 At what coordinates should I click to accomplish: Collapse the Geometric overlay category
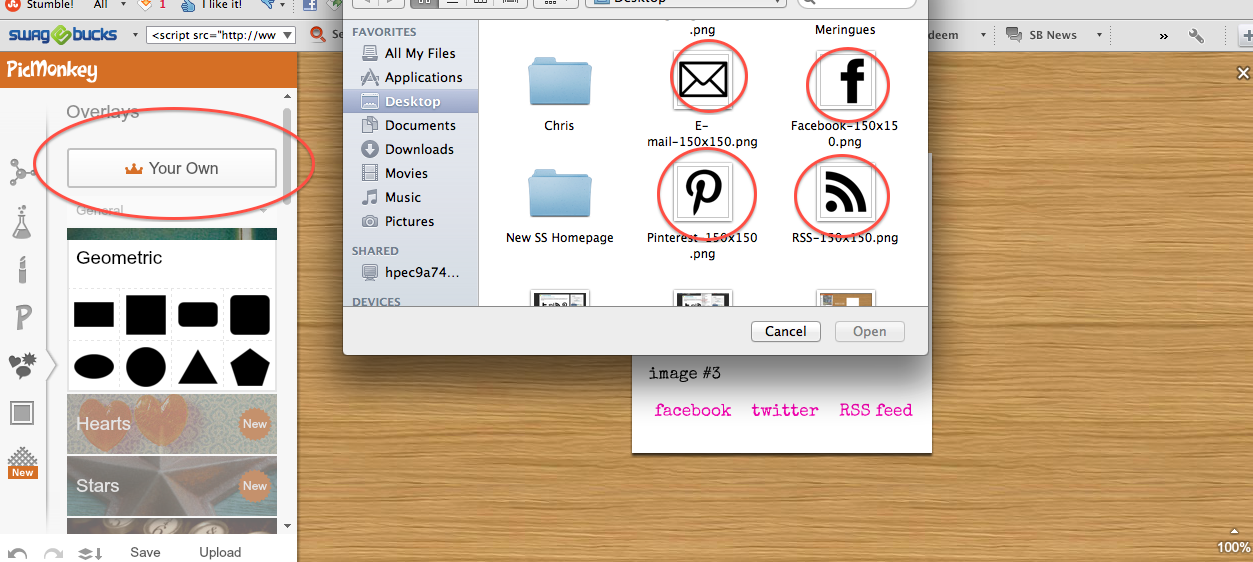click(172, 258)
